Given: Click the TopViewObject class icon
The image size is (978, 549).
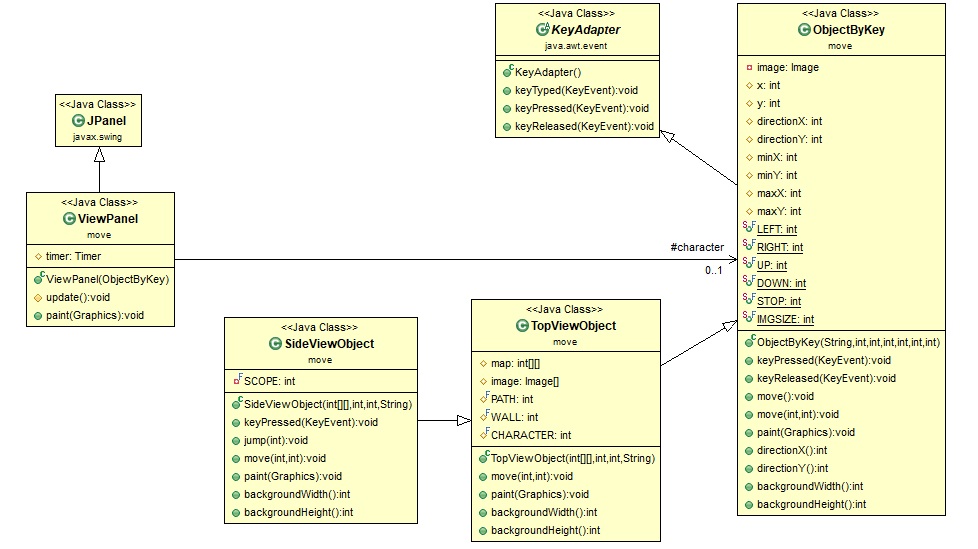Looking at the screenshot, I should click(x=522, y=326).
